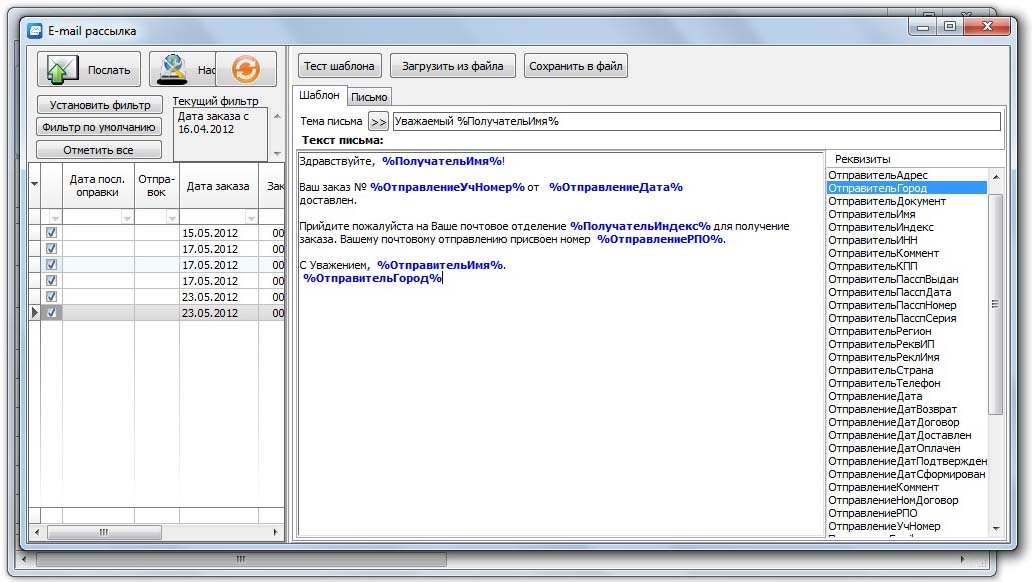Screen dimensions: 1032x582
Task: Switch to the Письмо tab
Action: click(x=369, y=96)
